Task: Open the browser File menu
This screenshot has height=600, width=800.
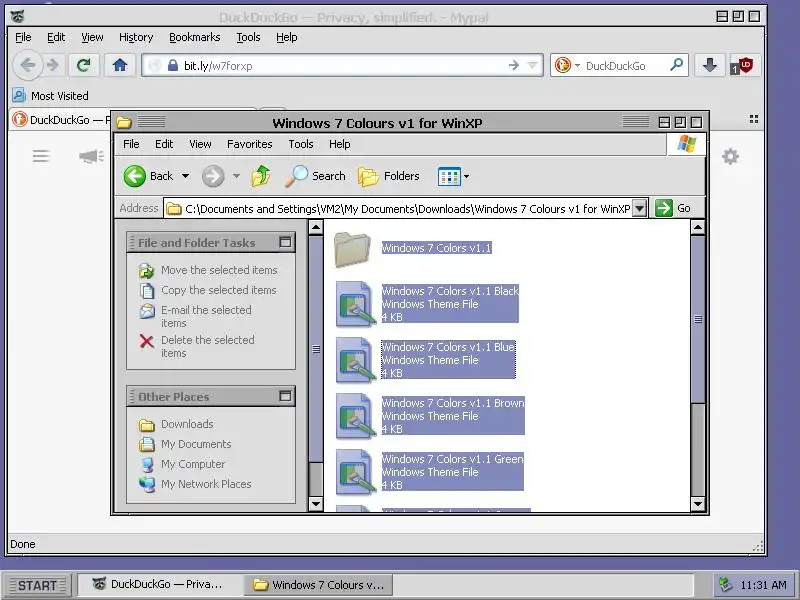Action: (23, 37)
